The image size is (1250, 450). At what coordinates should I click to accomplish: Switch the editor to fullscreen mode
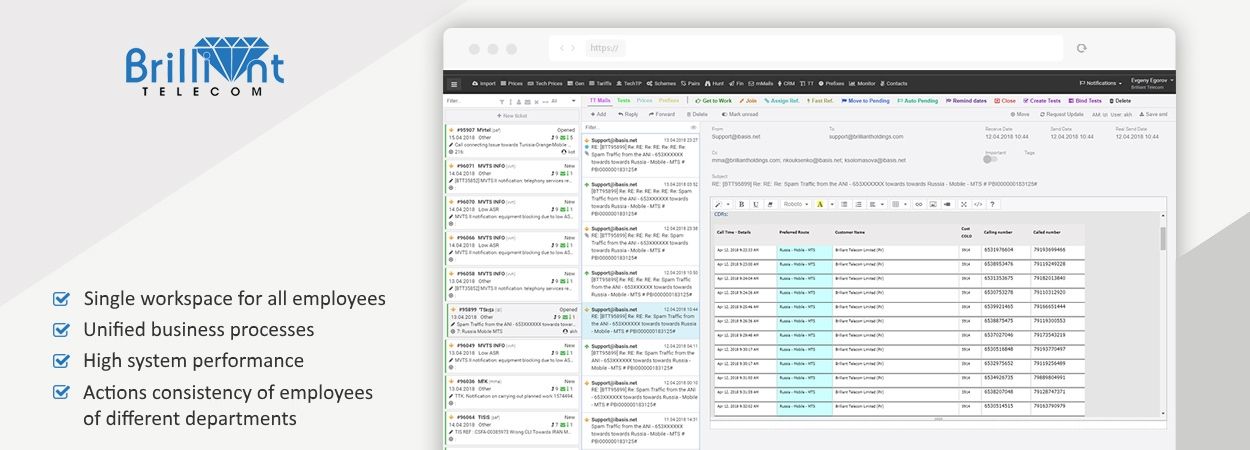(x=963, y=204)
